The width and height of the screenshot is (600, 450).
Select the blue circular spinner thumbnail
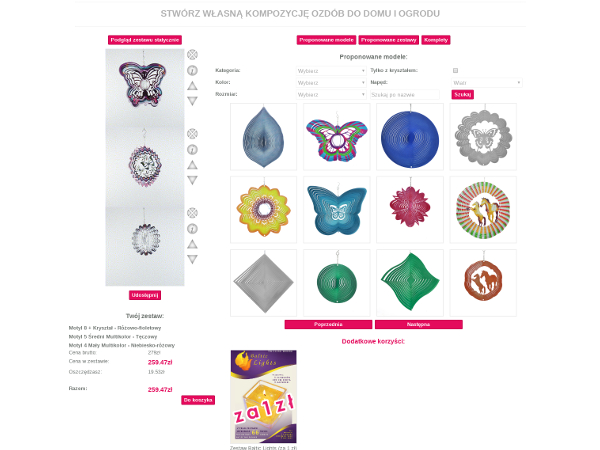(x=410, y=137)
